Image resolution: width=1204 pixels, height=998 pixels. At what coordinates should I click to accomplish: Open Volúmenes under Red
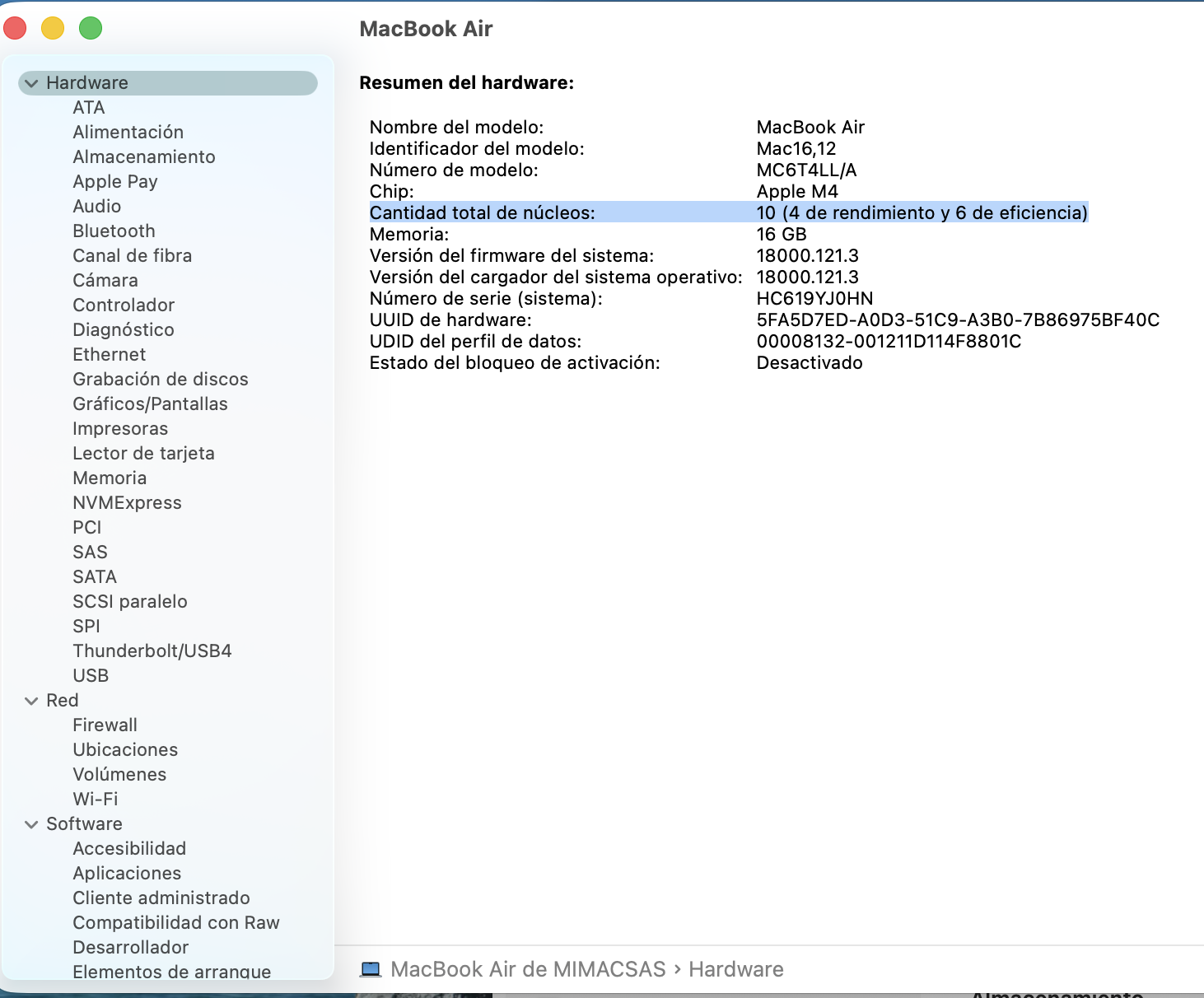[x=119, y=775]
